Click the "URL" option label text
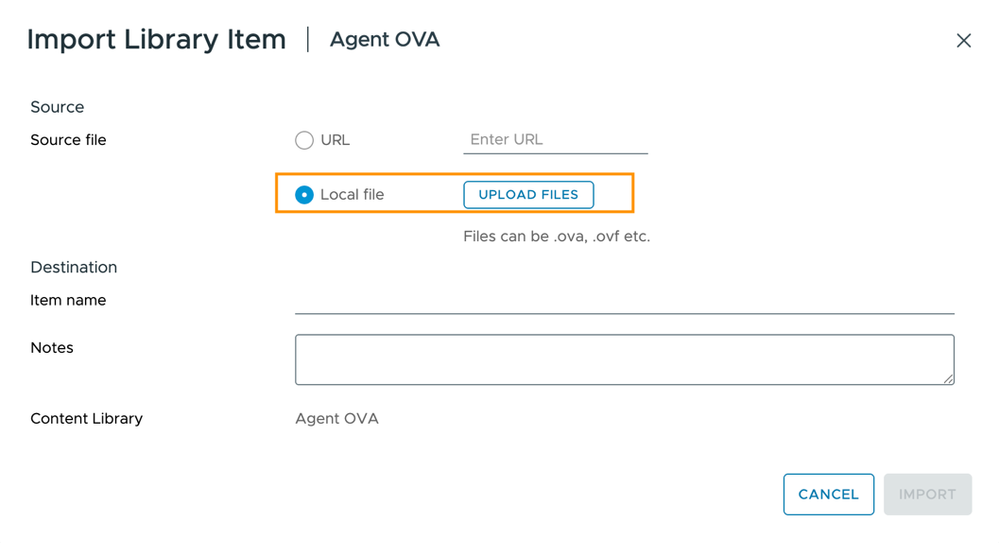 pos(335,140)
